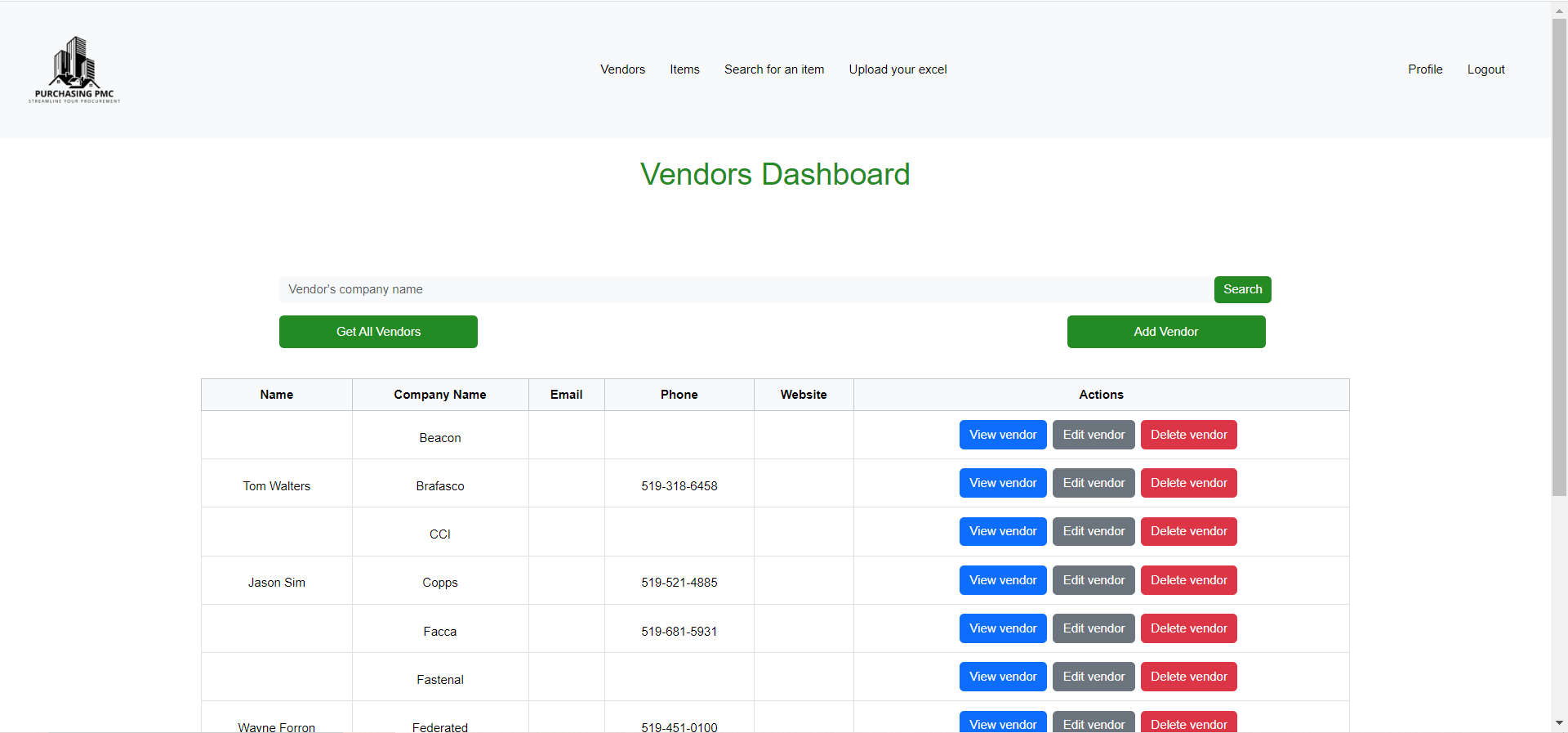This screenshot has height=733, width=1568.
Task: Delete the Beacon vendor
Action: (1188, 435)
